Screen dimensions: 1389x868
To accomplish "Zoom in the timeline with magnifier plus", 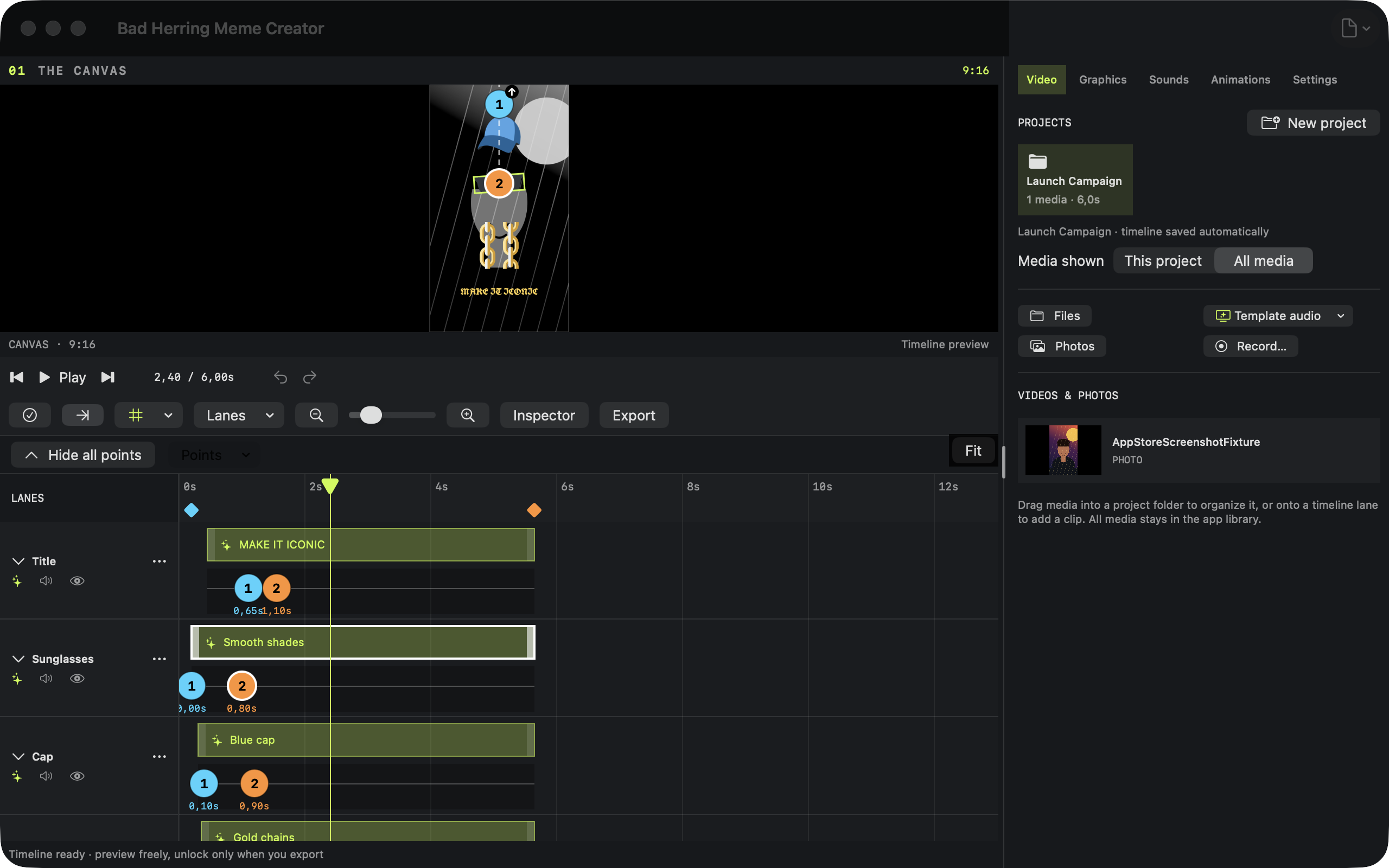I will 468,415.
